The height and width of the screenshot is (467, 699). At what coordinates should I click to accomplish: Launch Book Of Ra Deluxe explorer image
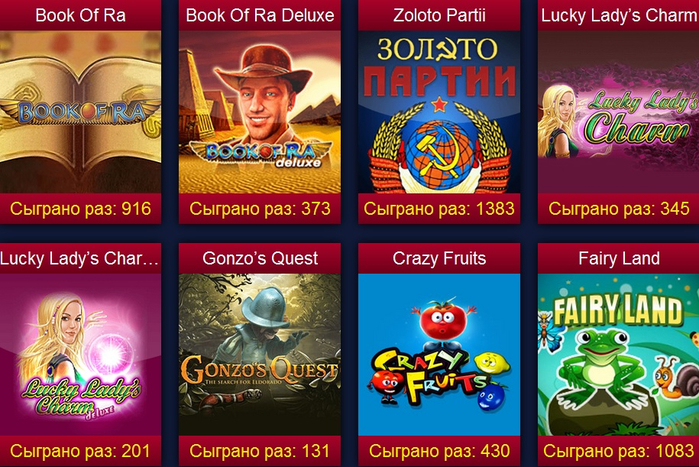coord(260,112)
